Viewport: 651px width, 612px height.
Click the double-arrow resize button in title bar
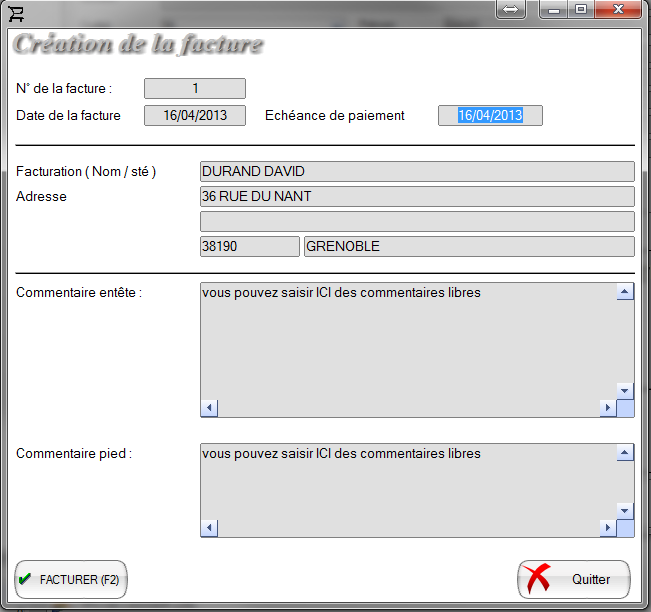(x=510, y=9)
